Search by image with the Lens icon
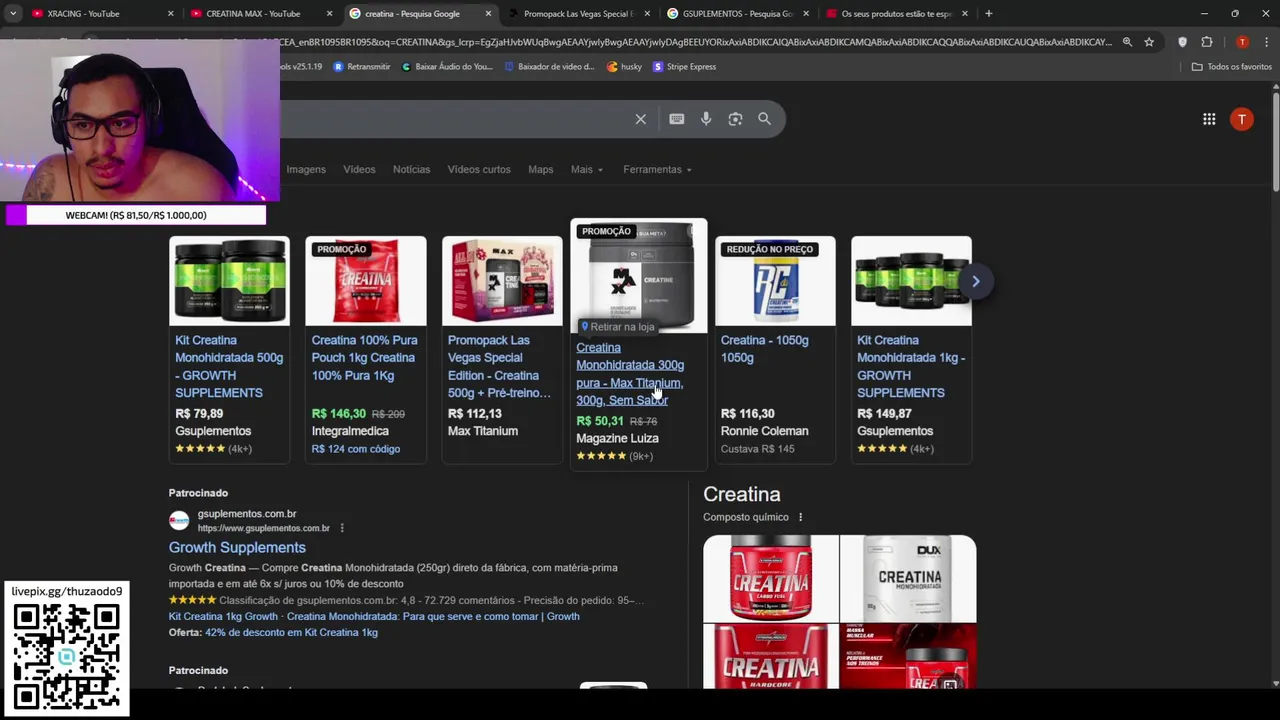The width and height of the screenshot is (1280, 720). coord(735,119)
